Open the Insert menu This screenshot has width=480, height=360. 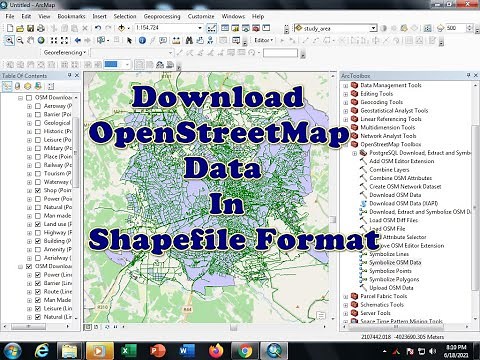click(x=99, y=16)
